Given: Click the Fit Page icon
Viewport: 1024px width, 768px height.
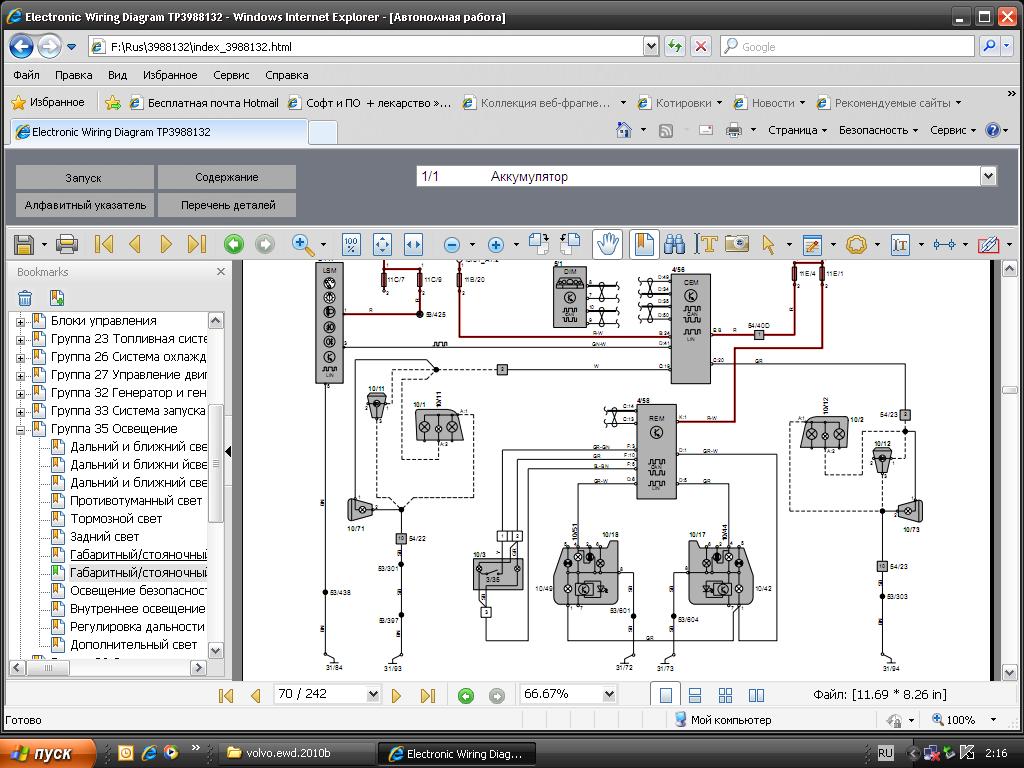Looking at the screenshot, I should pyautogui.click(x=382, y=244).
